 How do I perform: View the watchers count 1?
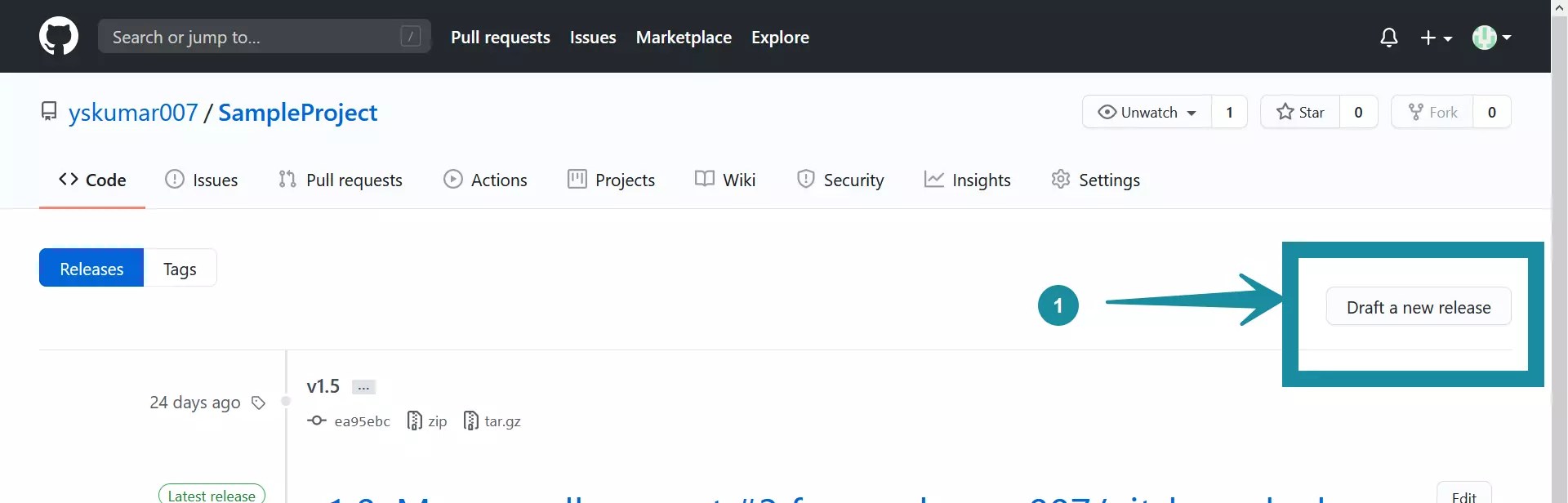click(x=1229, y=112)
